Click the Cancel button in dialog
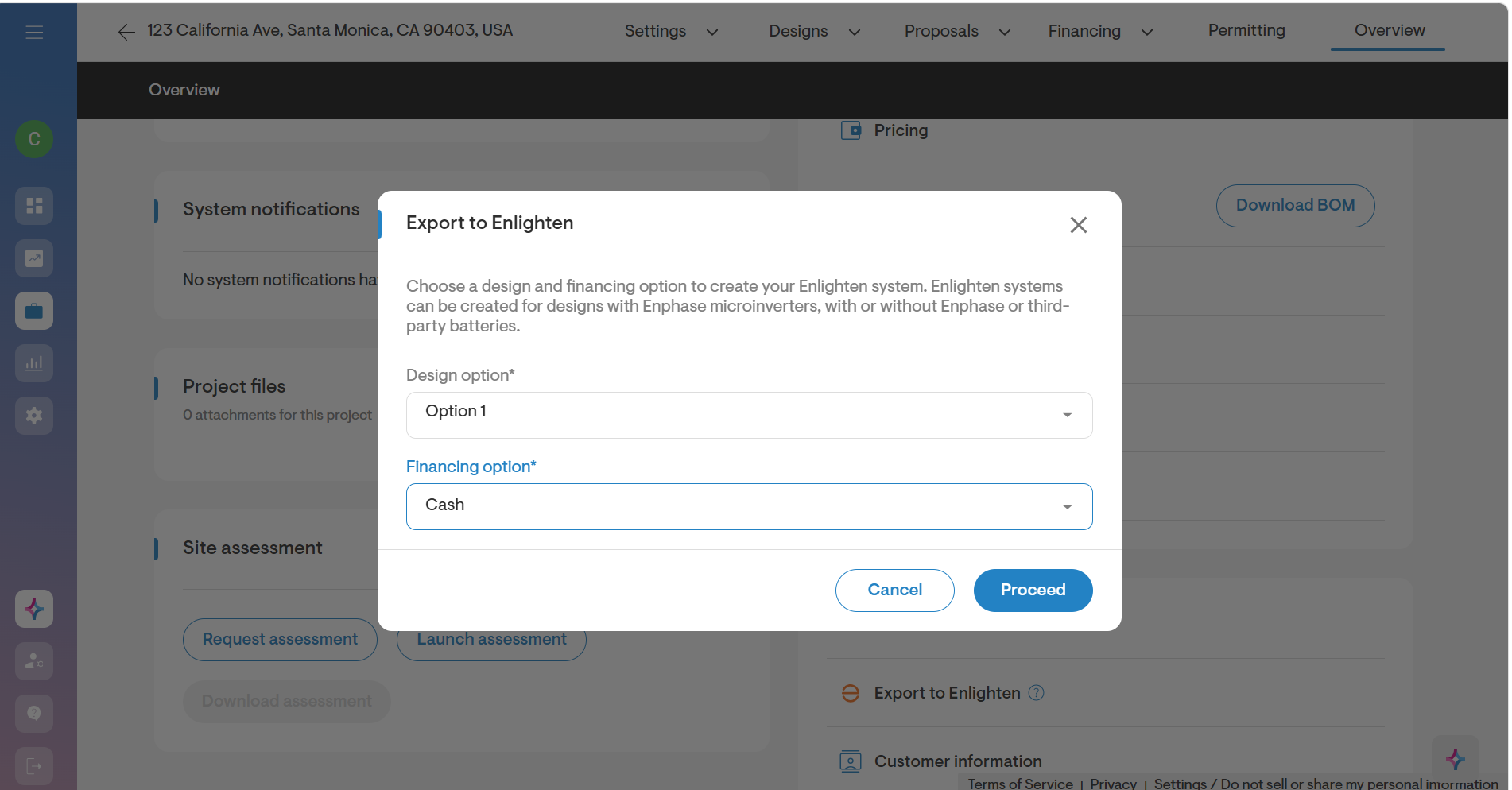 (894, 591)
